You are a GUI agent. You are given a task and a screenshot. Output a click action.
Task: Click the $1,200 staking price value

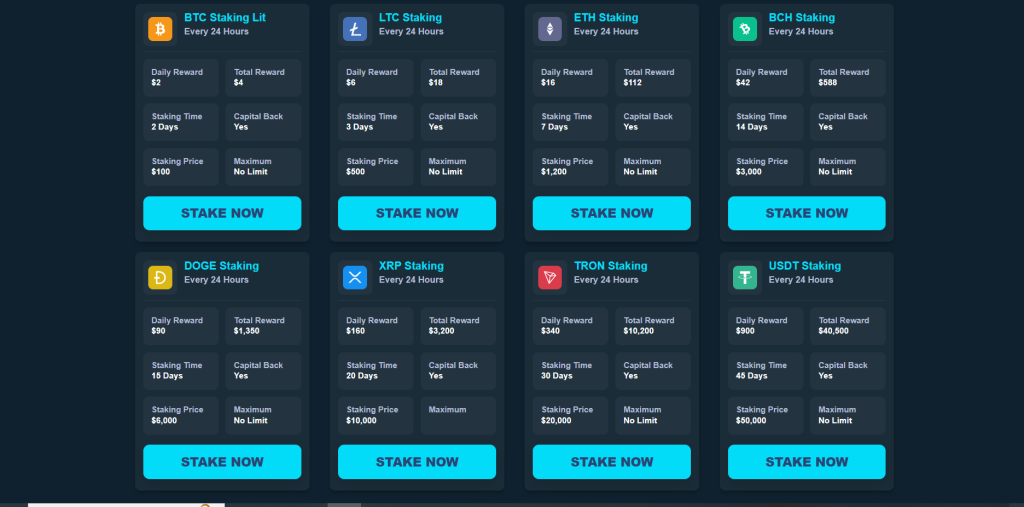554,172
